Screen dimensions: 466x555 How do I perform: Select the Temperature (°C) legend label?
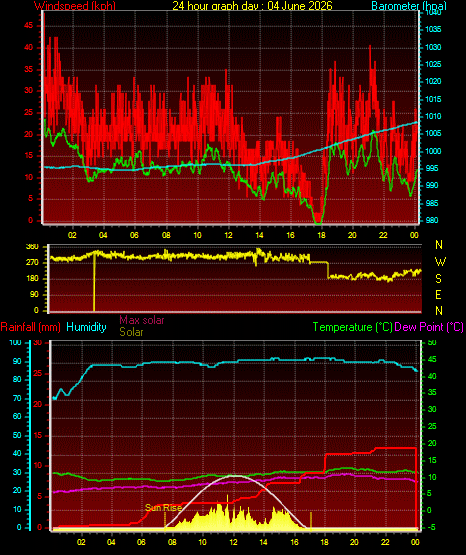[x=352, y=327]
